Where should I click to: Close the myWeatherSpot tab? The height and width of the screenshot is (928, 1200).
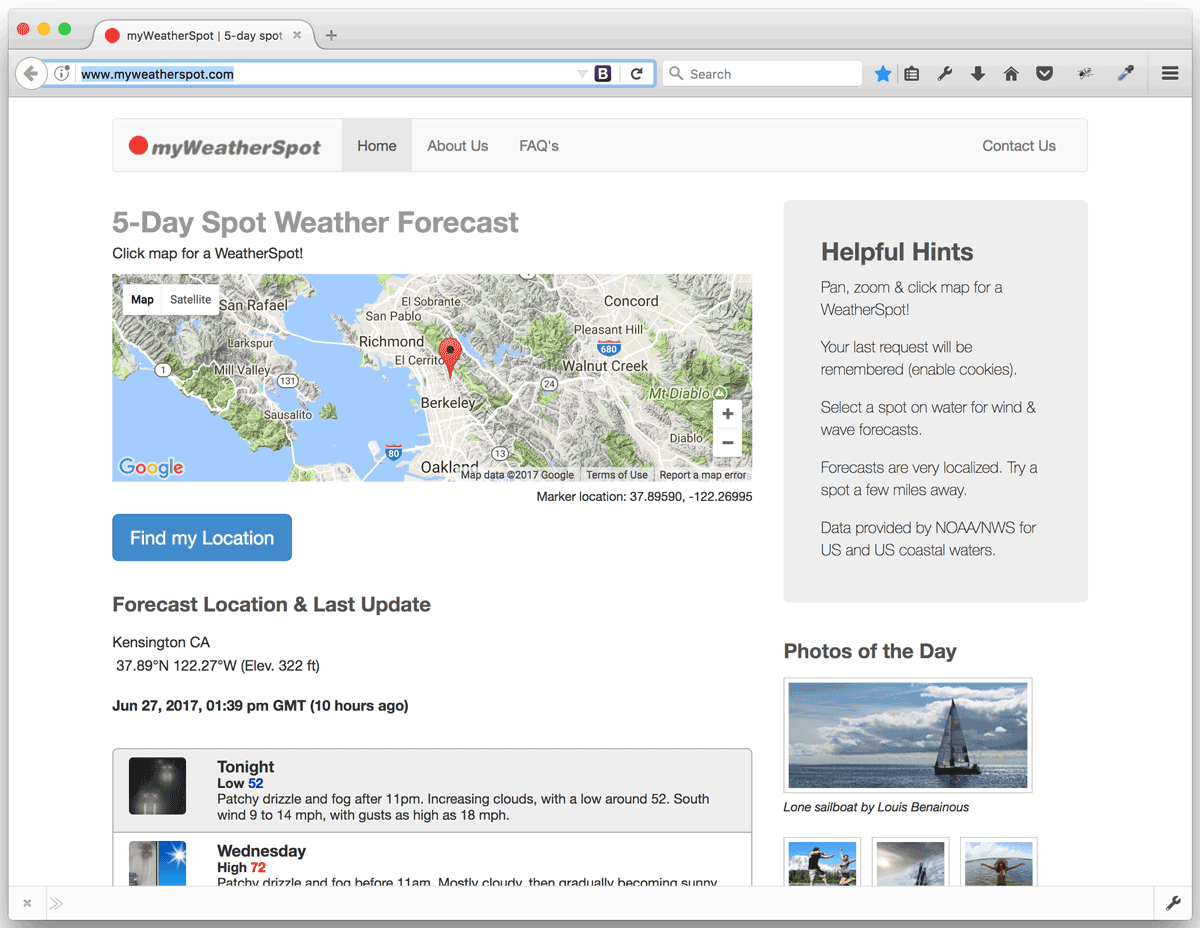(297, 35)
